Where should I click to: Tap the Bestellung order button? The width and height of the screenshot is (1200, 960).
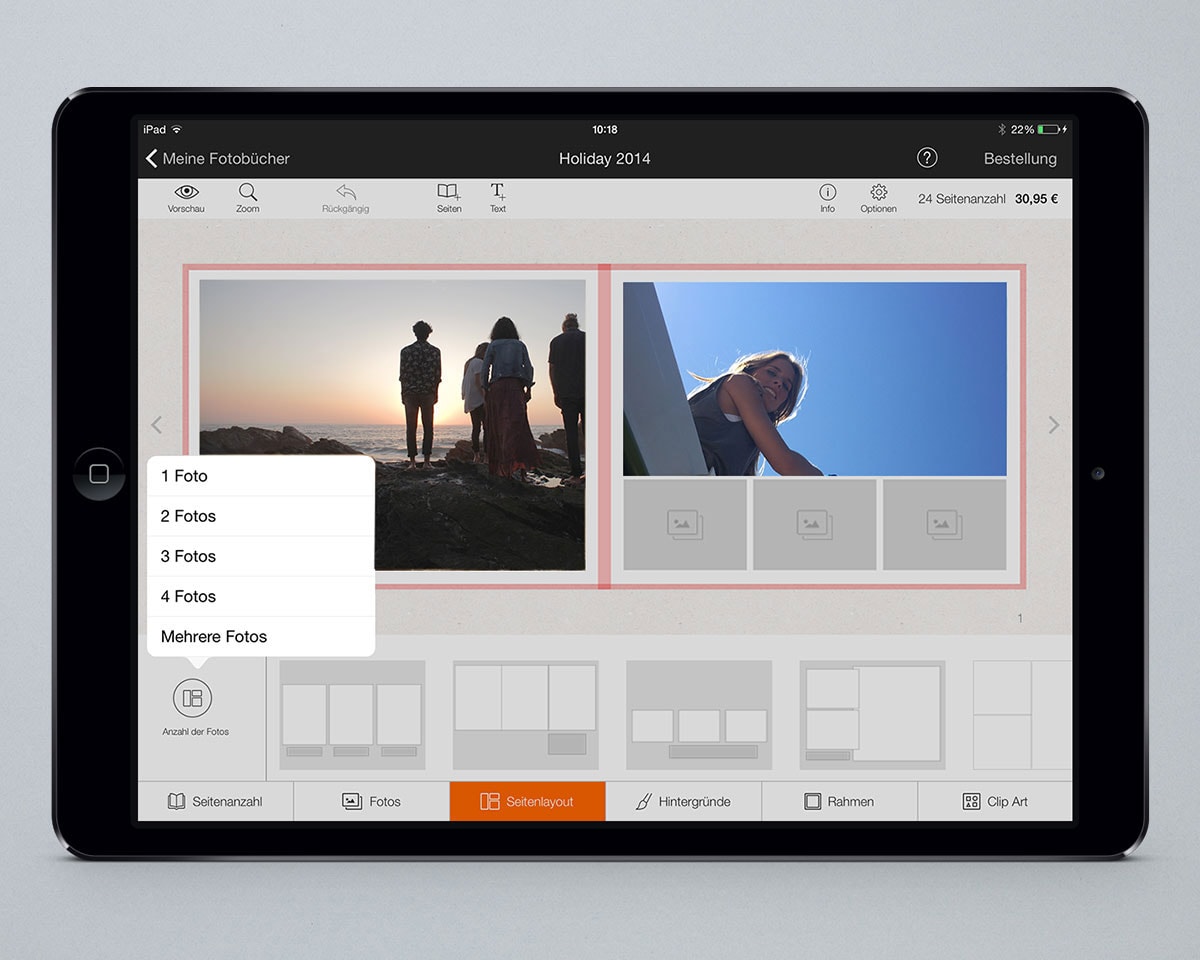(1020, 158)
